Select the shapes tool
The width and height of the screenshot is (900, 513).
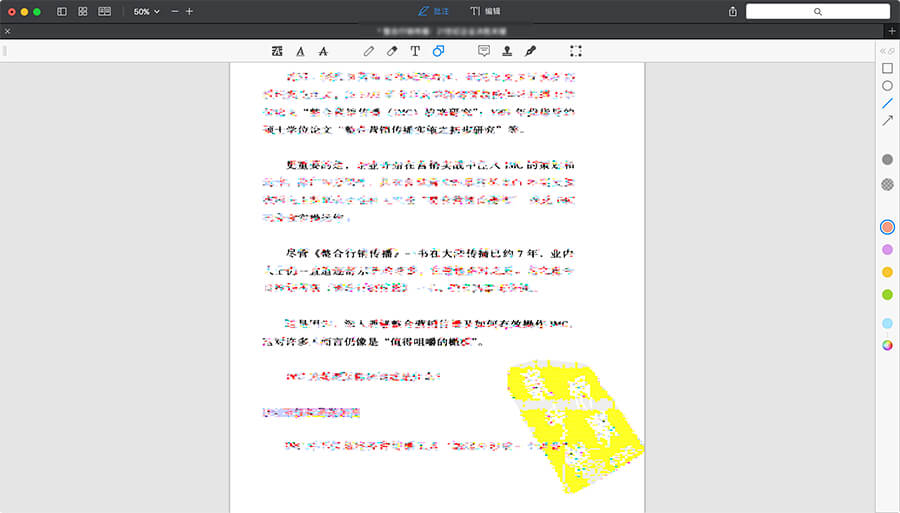(x=439, y=51)
